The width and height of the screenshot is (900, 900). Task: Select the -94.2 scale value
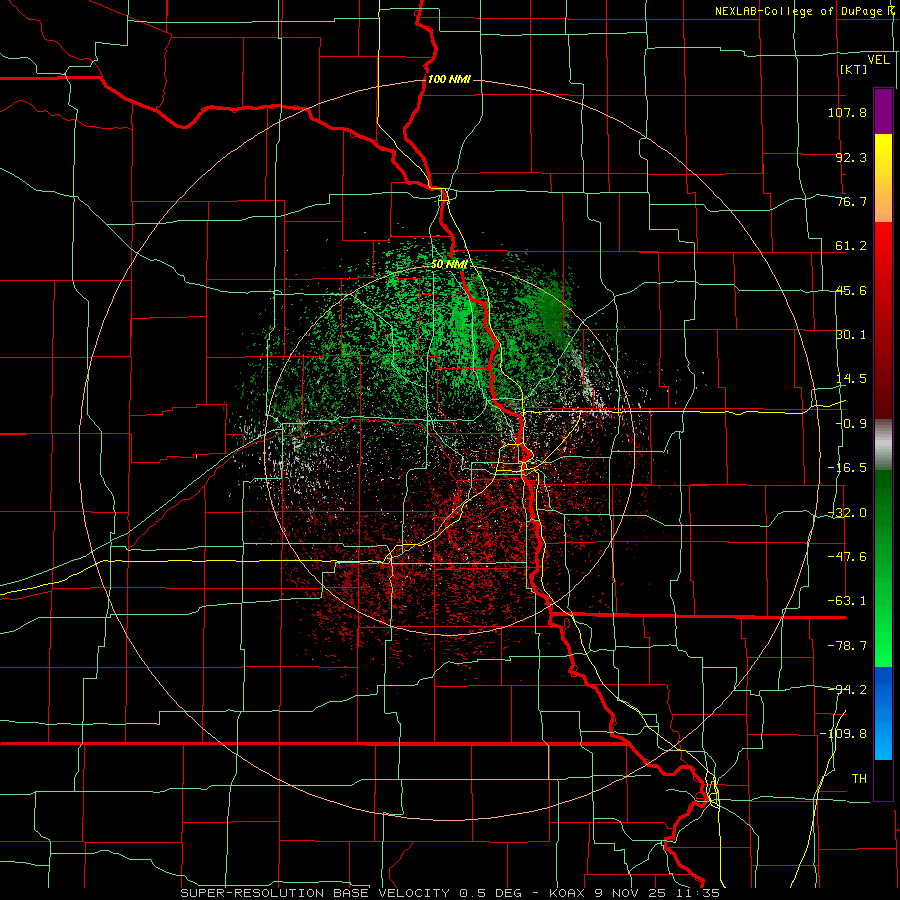[847, 689]
